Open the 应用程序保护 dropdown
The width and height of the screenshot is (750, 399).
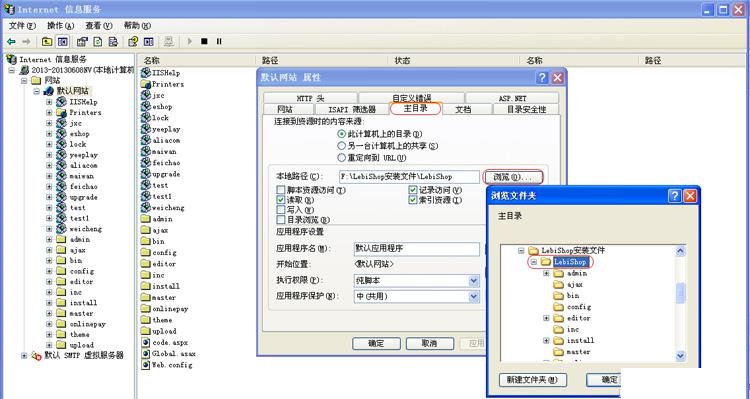click(x=474, y=297)
